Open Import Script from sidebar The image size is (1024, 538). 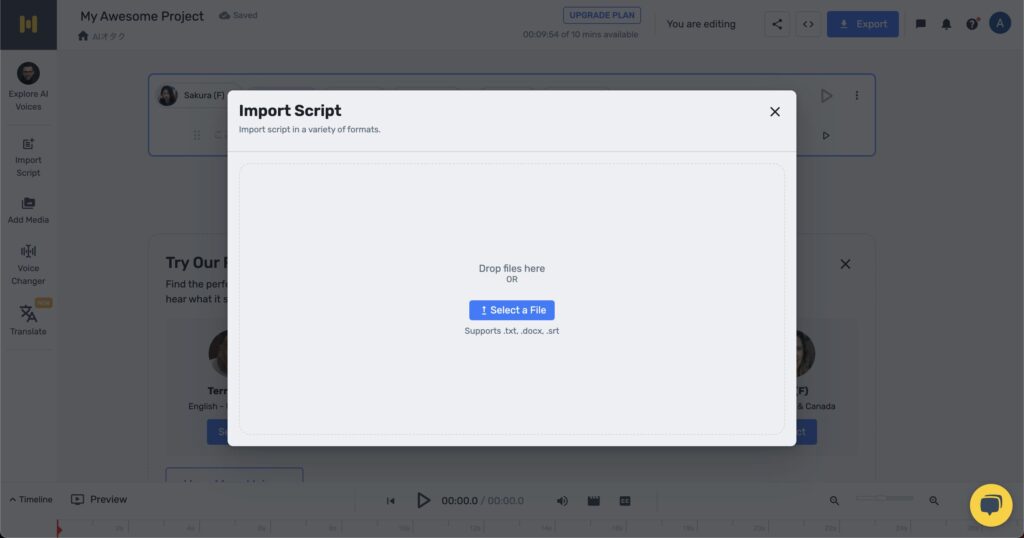click(28, 157)
